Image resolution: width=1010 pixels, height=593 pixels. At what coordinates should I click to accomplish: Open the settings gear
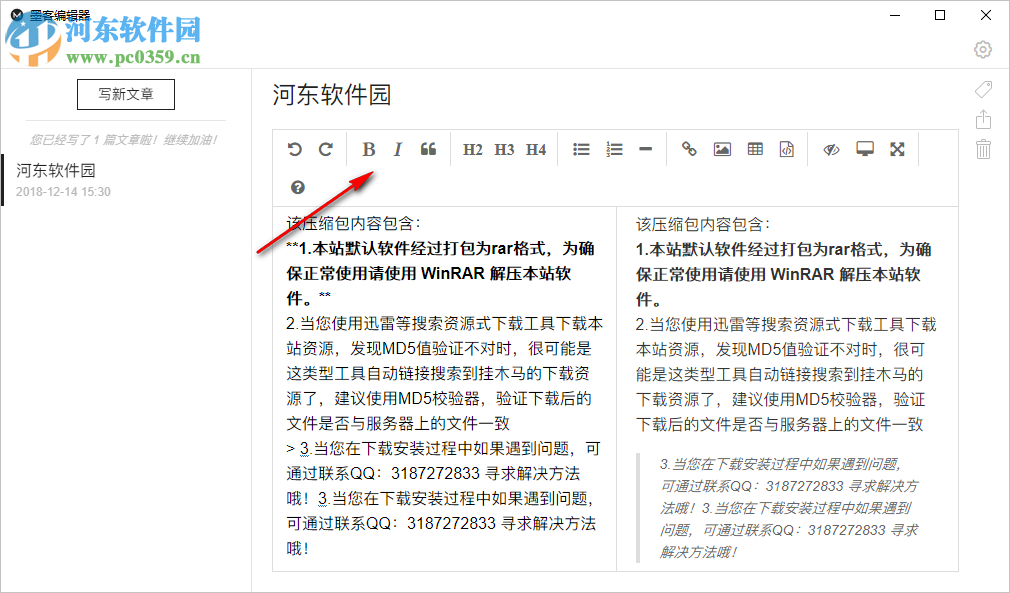pos(982,49)
